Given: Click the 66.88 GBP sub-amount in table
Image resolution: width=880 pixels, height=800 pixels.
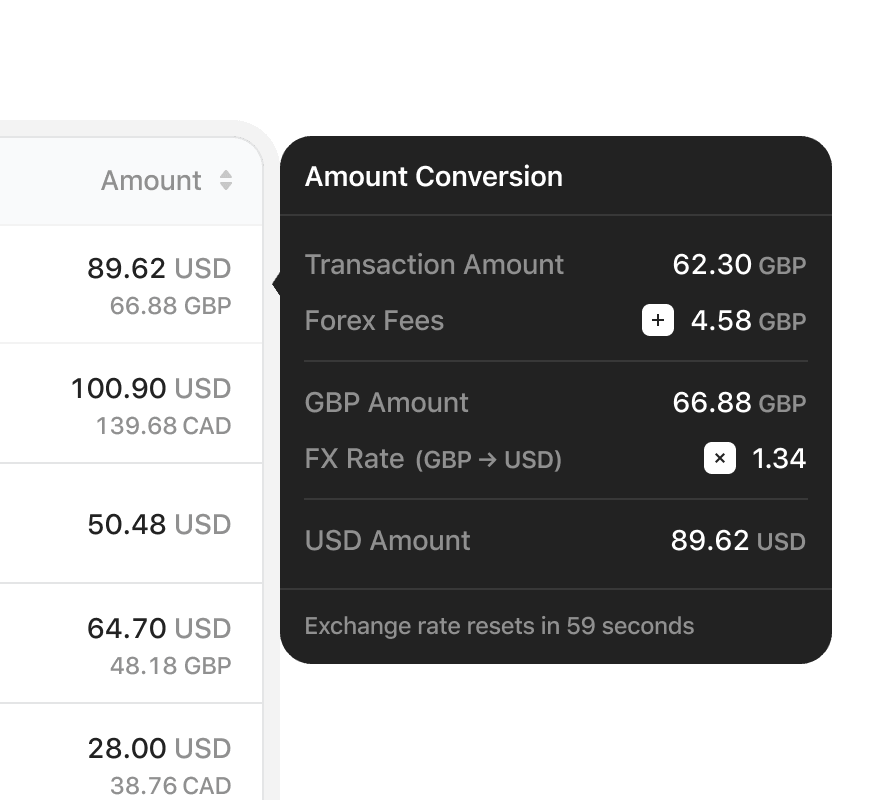Looking at the screenshot, I should (170, 306).
